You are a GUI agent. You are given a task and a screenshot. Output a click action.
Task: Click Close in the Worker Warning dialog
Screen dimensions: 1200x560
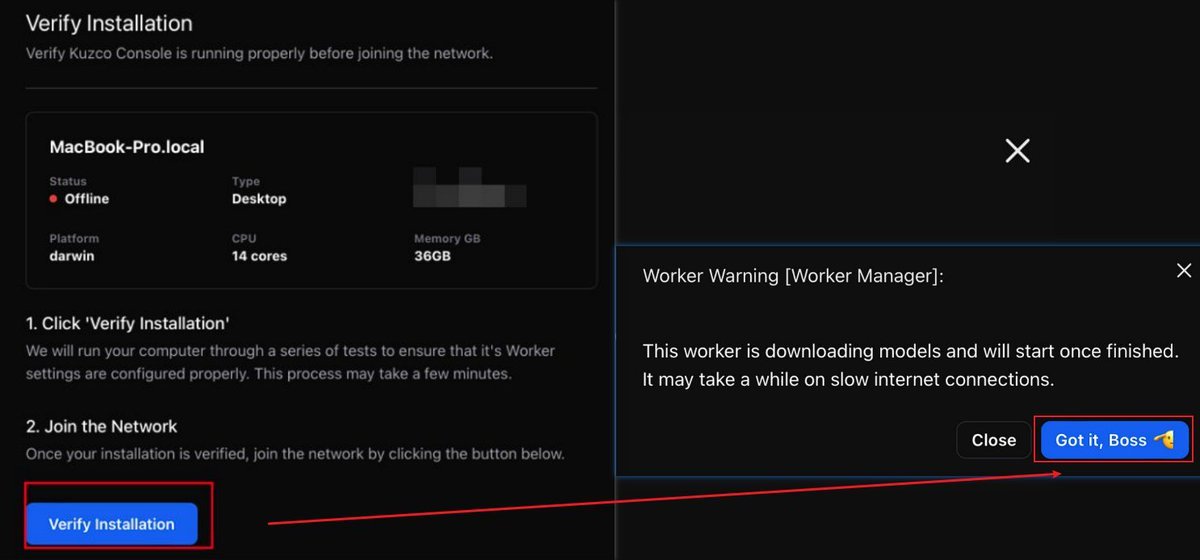point(993,440)
